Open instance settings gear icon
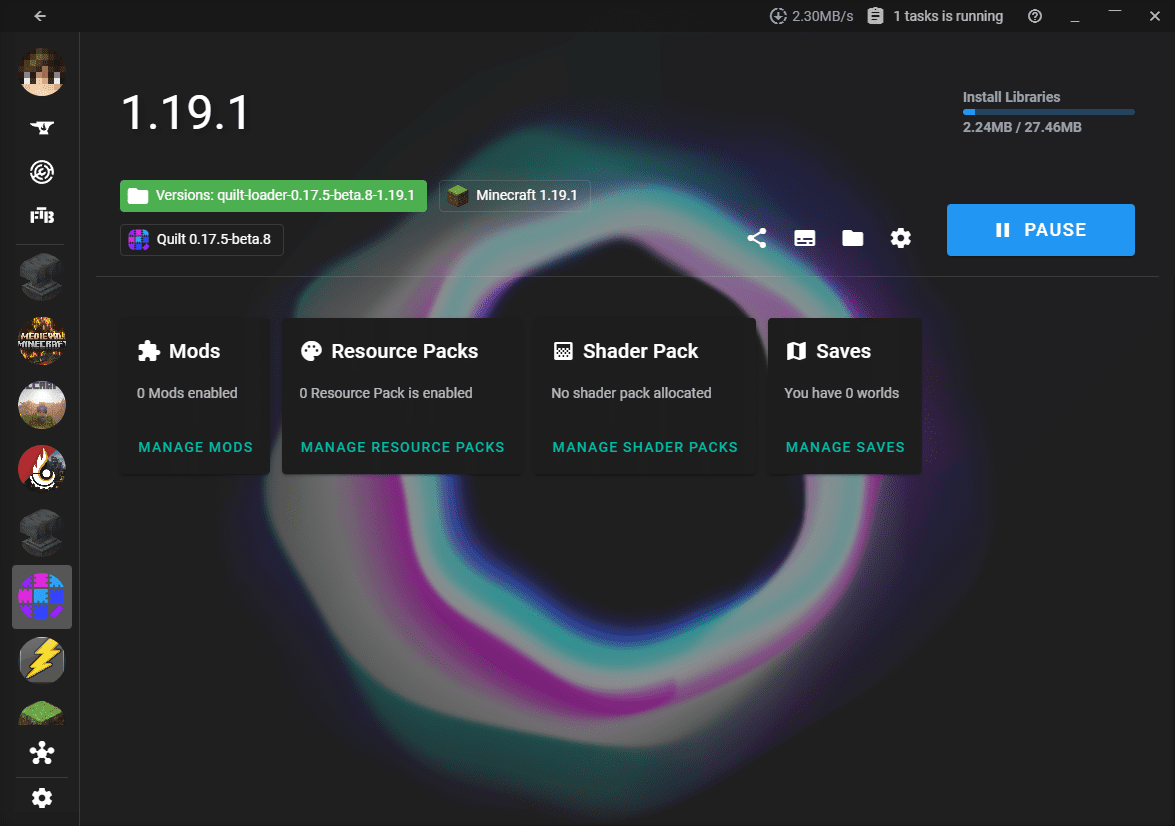 (x=901, y=238)
